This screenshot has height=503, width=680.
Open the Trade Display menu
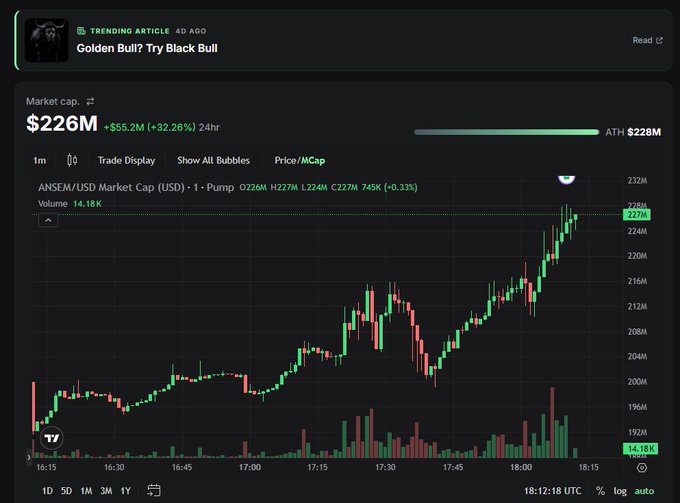[x=126, y=160]
